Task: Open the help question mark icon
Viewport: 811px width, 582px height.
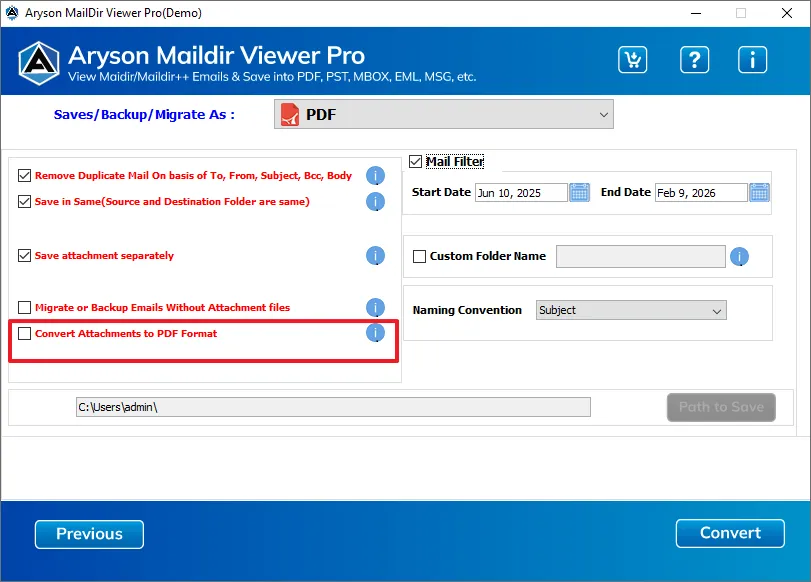Action: pyautogui.click(x=694, y=59)
